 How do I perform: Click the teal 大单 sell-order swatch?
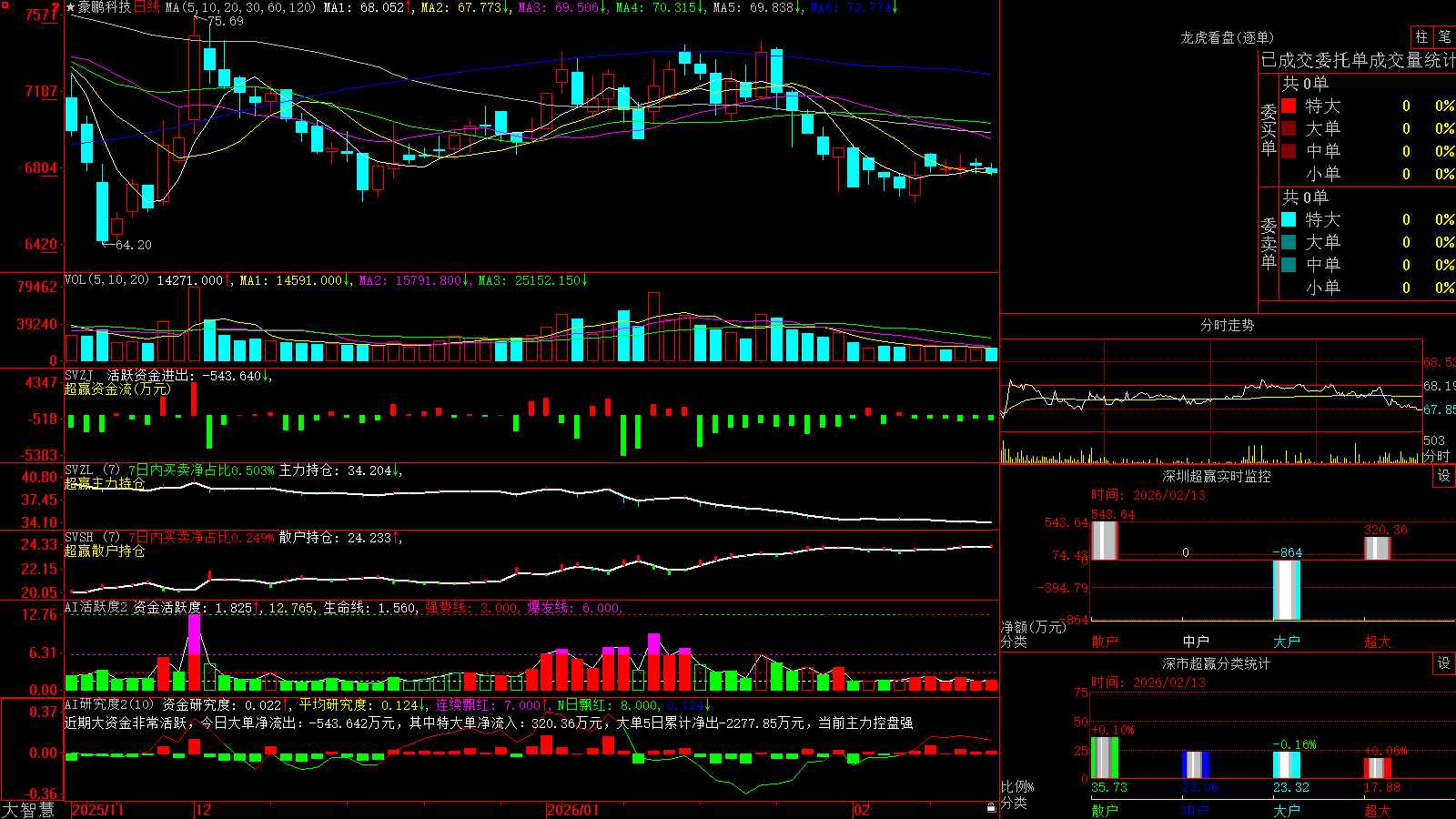(1289, 242)
